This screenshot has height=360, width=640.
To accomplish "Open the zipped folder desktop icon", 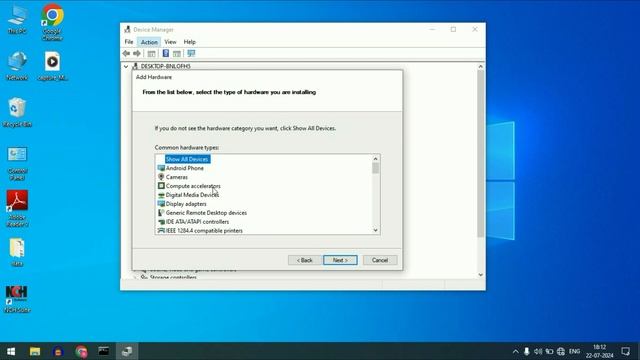I will [17, 252].
